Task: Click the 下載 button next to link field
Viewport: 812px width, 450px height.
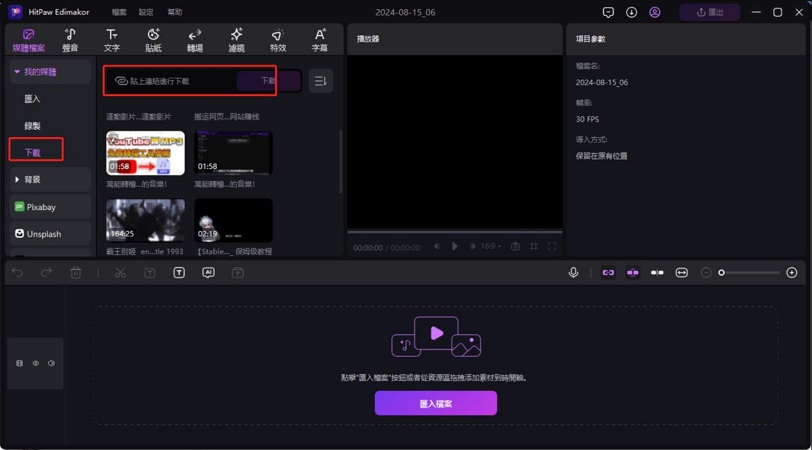Action: tap(267, 81)
